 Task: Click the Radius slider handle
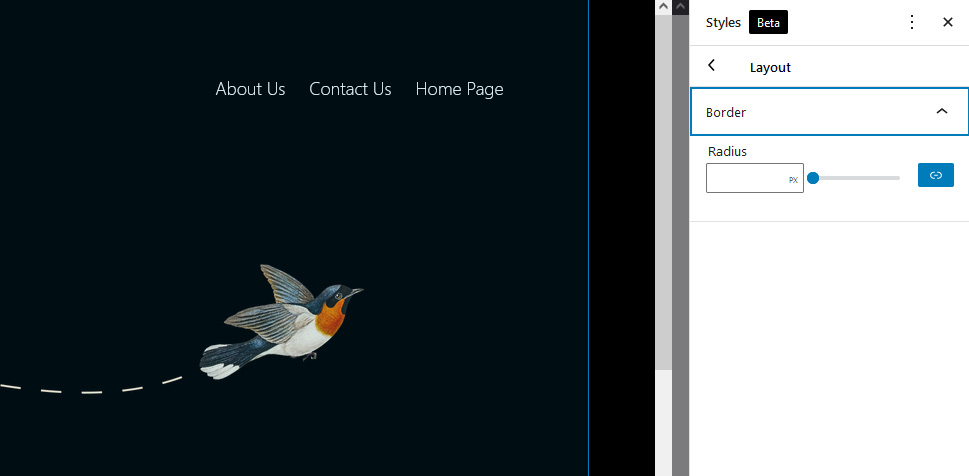tap(813, 178)
